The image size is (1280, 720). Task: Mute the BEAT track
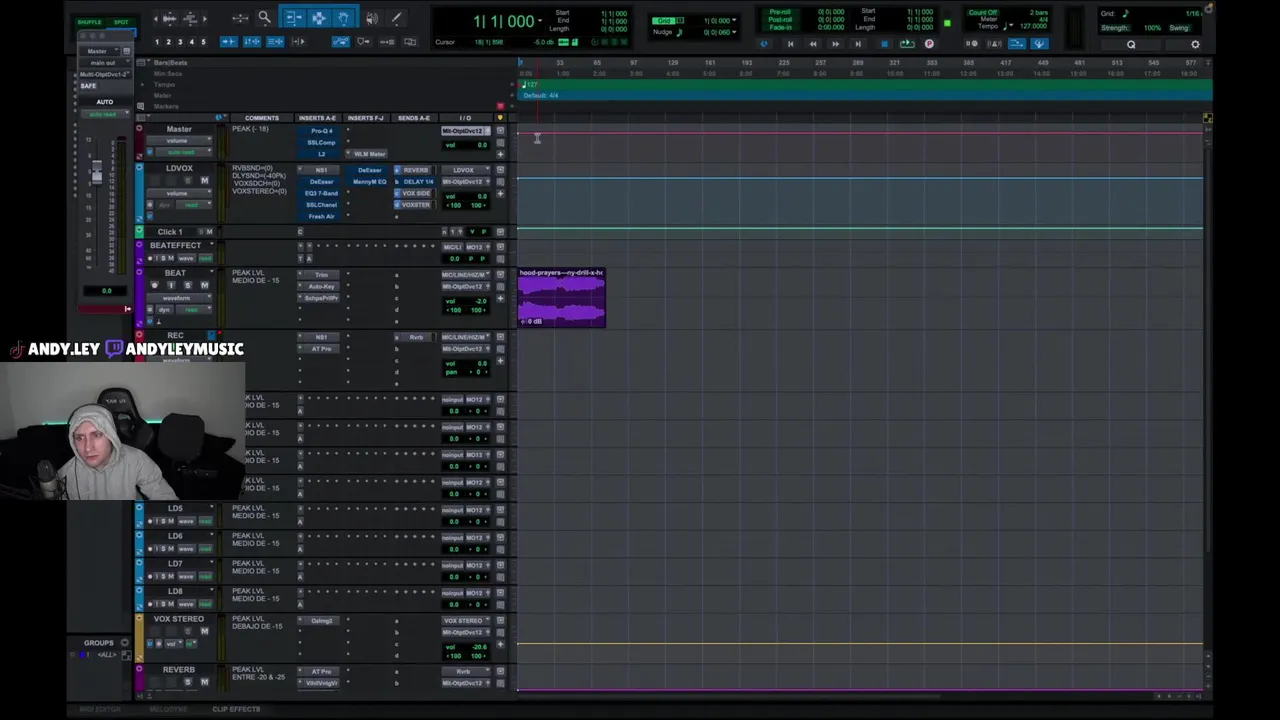point(204,285)
